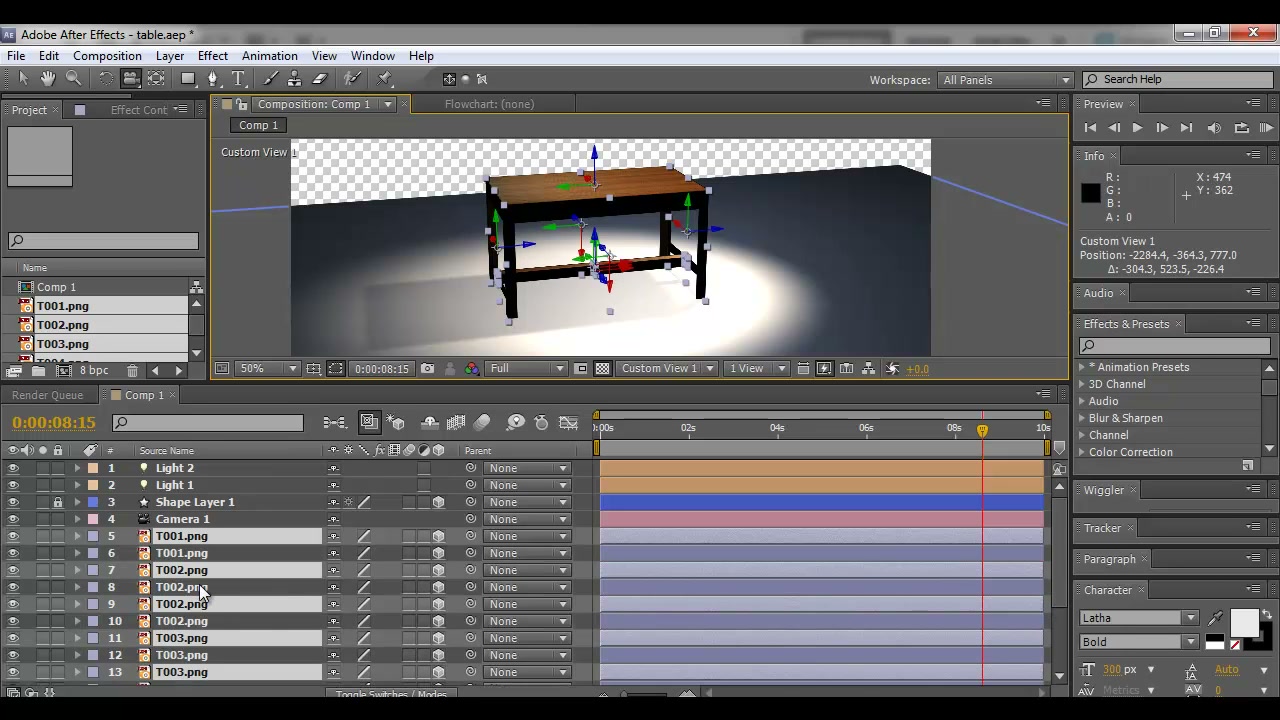The height and width of the screenshot is (720, 1280).
Task: Delete selected project item with trash icon
Action: tap(132, 371)
